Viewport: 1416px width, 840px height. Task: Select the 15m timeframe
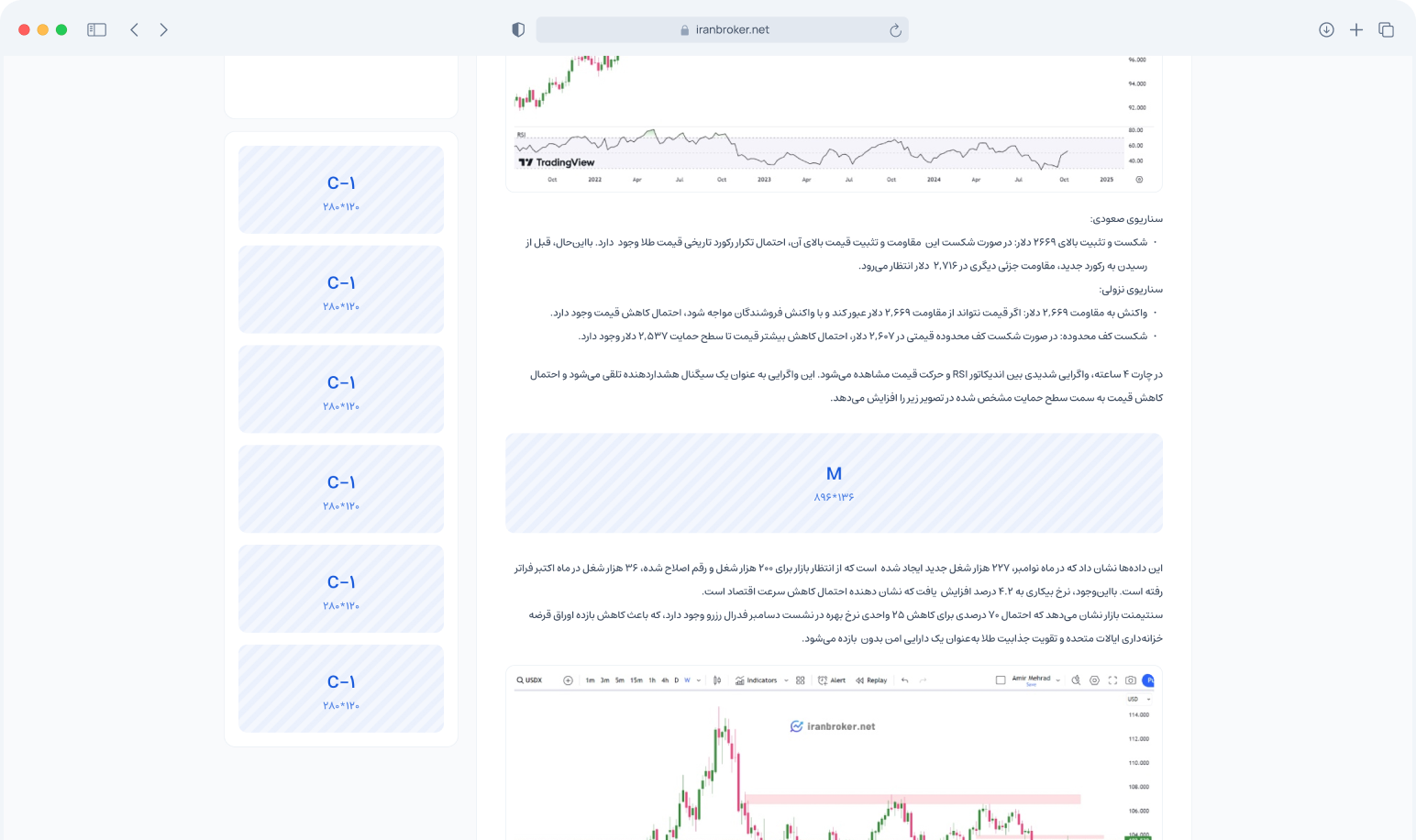pyautogui.click(x=636, y=680)
